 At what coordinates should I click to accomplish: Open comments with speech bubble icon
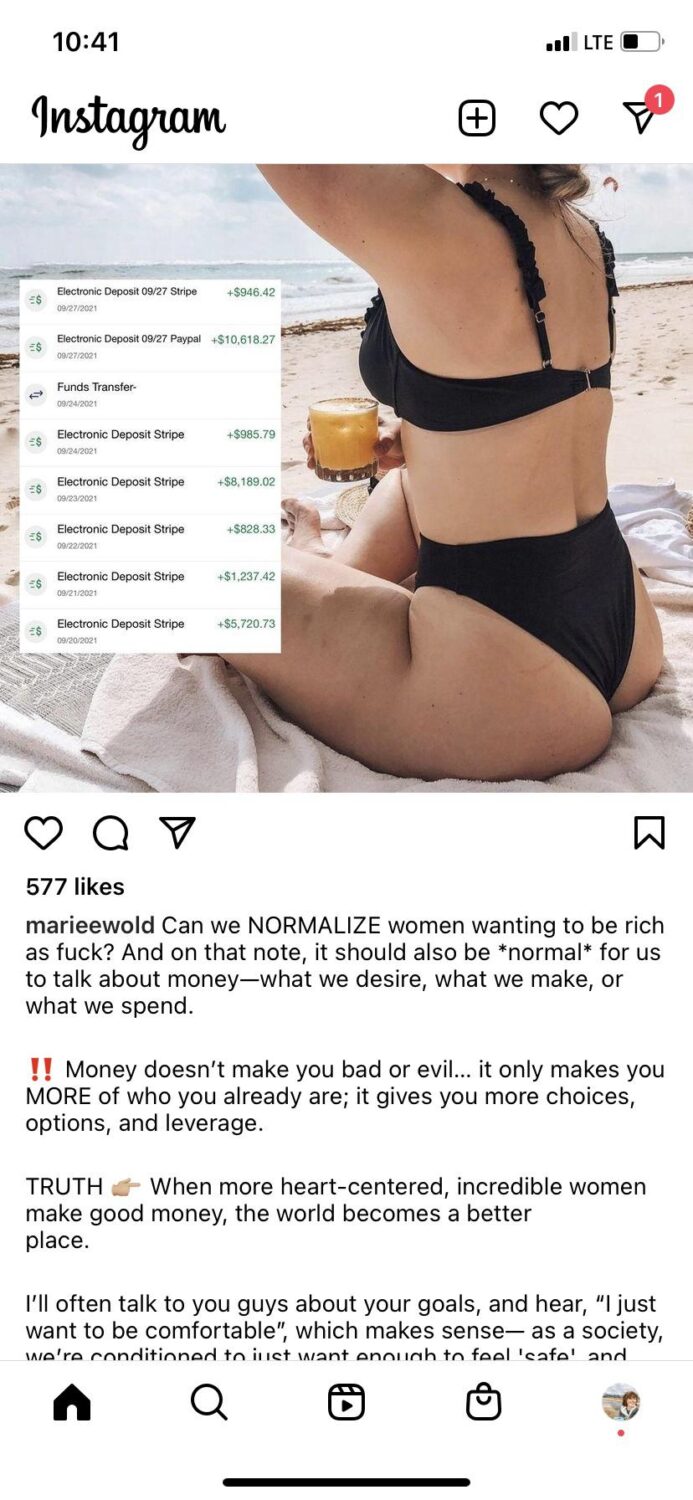click(110, 832)
